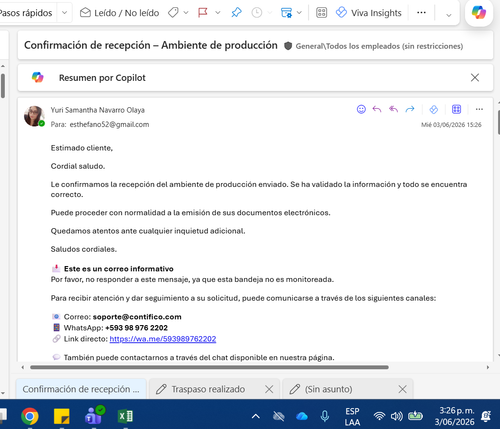Switch to the Confirmación de recepción tab
500x429 pixels.
coord(81,389)
